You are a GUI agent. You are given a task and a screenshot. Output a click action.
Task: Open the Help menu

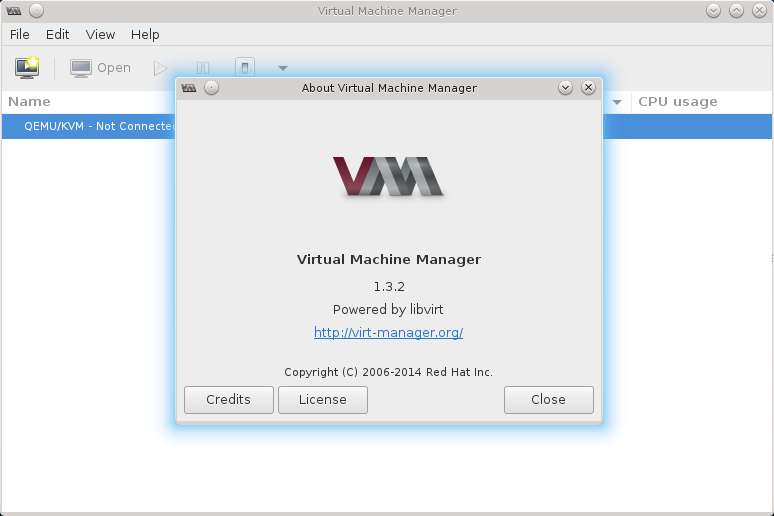(145, 35)
